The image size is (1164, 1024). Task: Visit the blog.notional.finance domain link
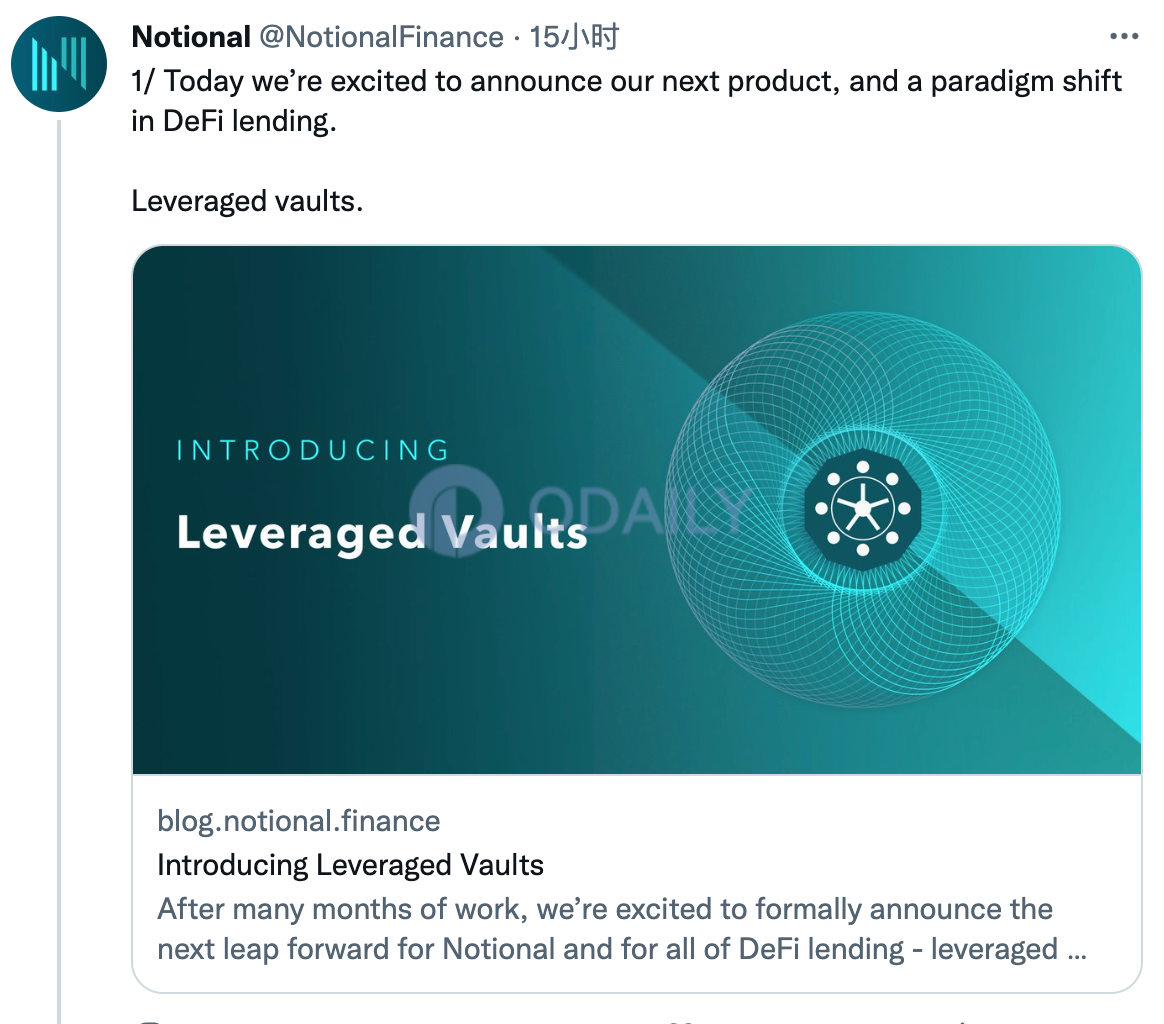(x=298, y=821)
